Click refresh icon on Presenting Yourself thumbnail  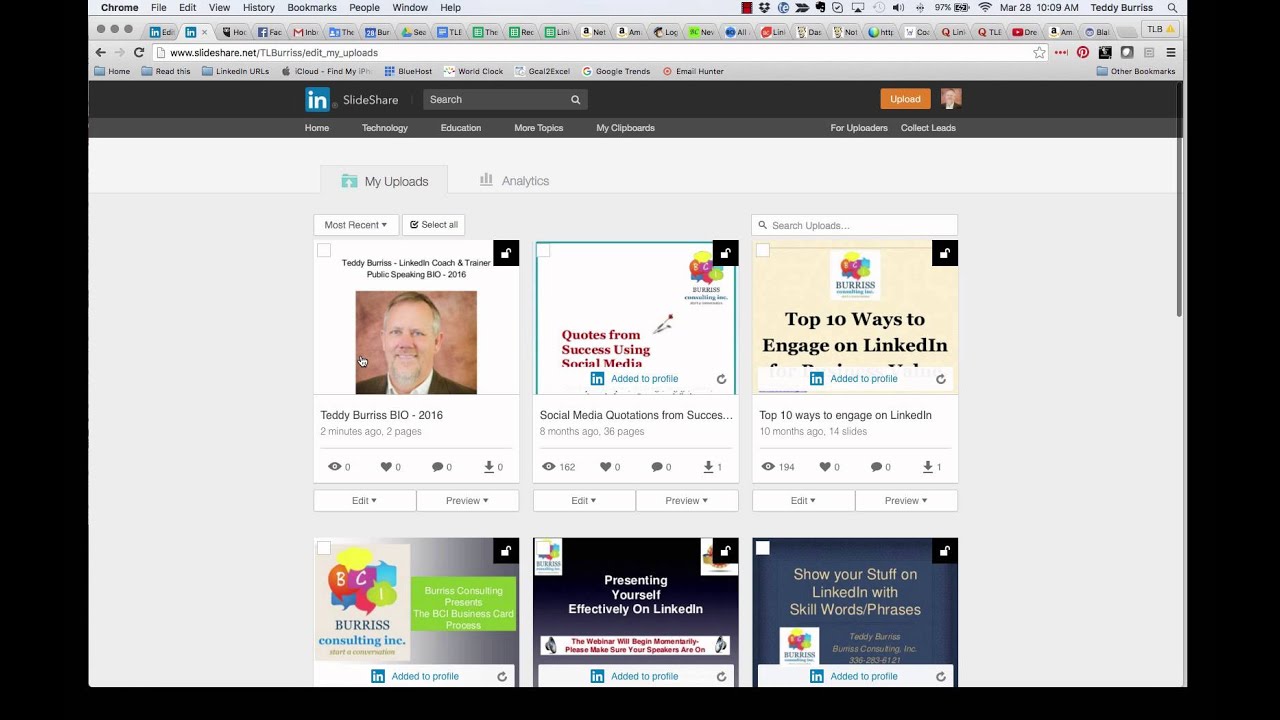tap(721, 677)
